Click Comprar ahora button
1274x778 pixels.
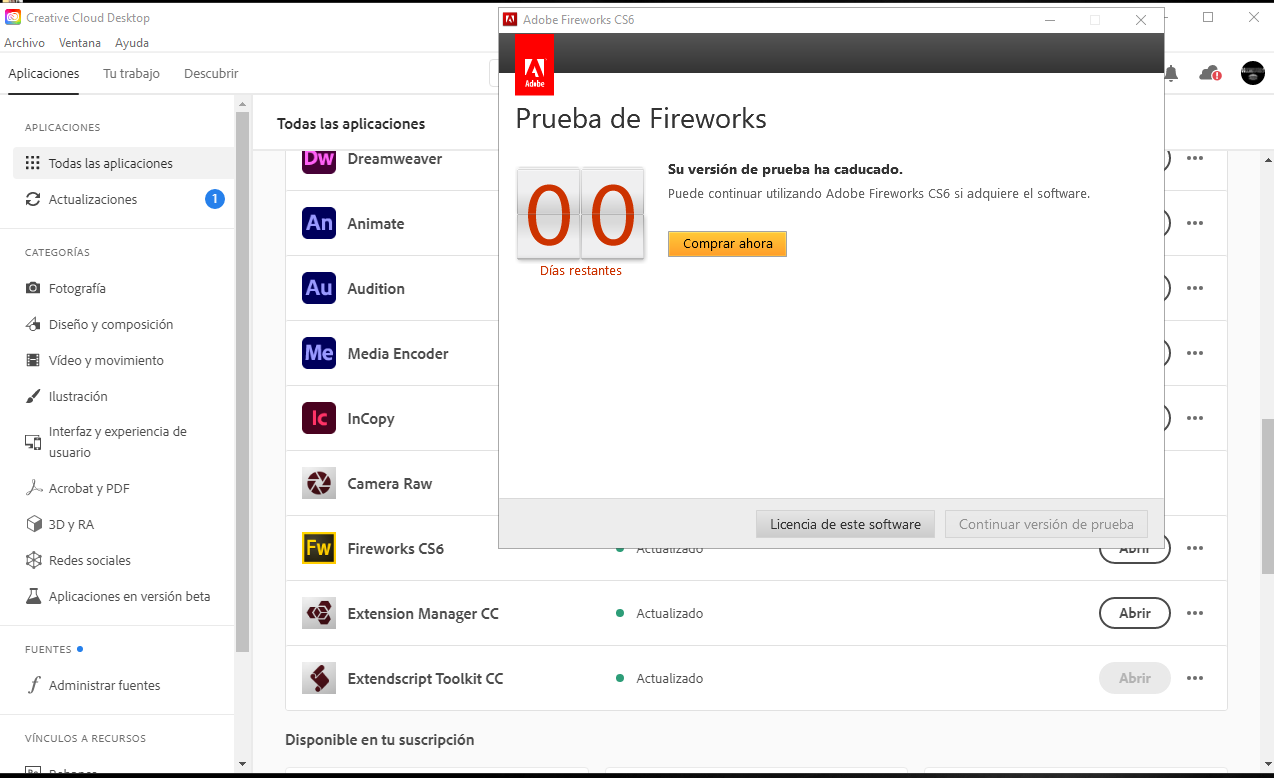727,244
